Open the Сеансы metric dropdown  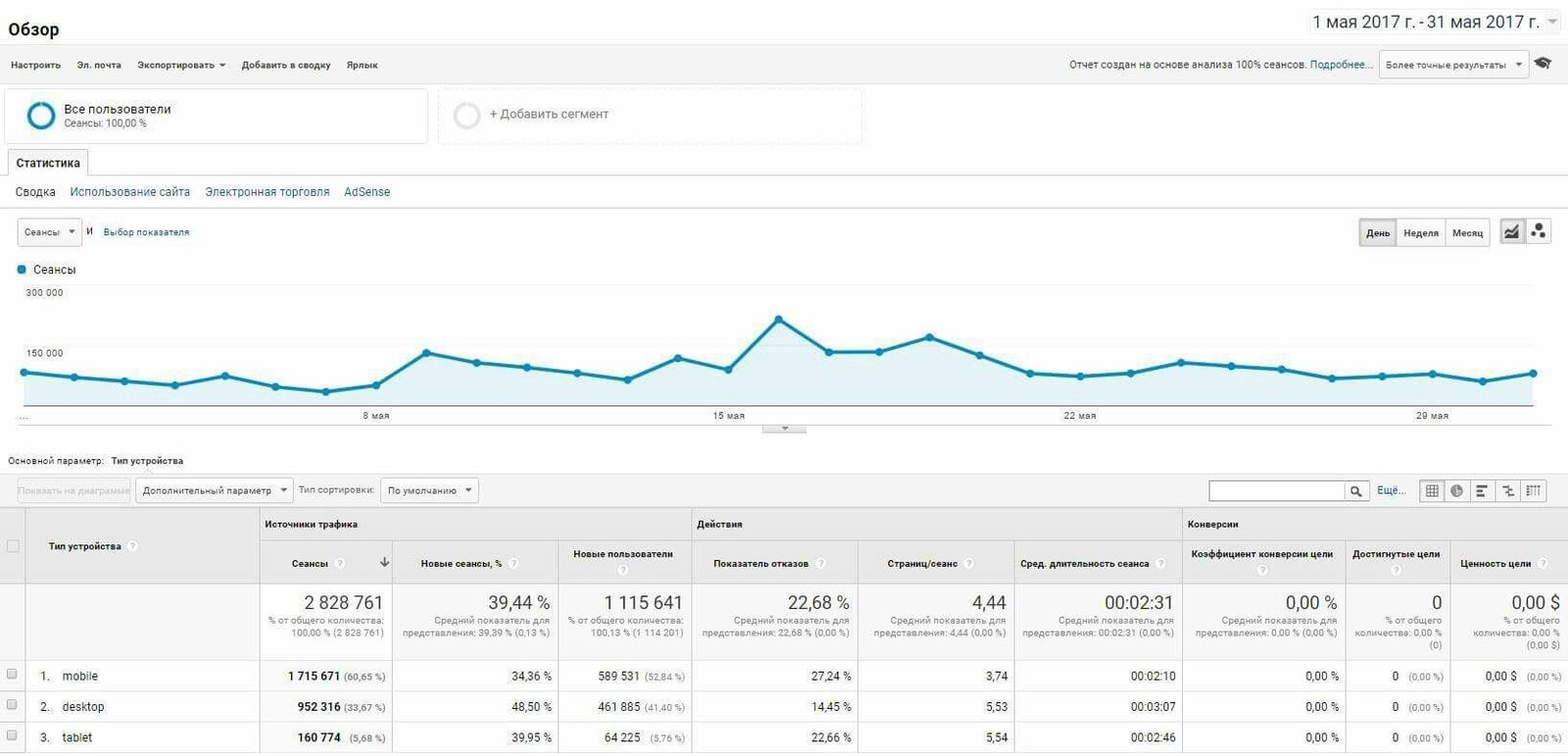click(49, 232)
